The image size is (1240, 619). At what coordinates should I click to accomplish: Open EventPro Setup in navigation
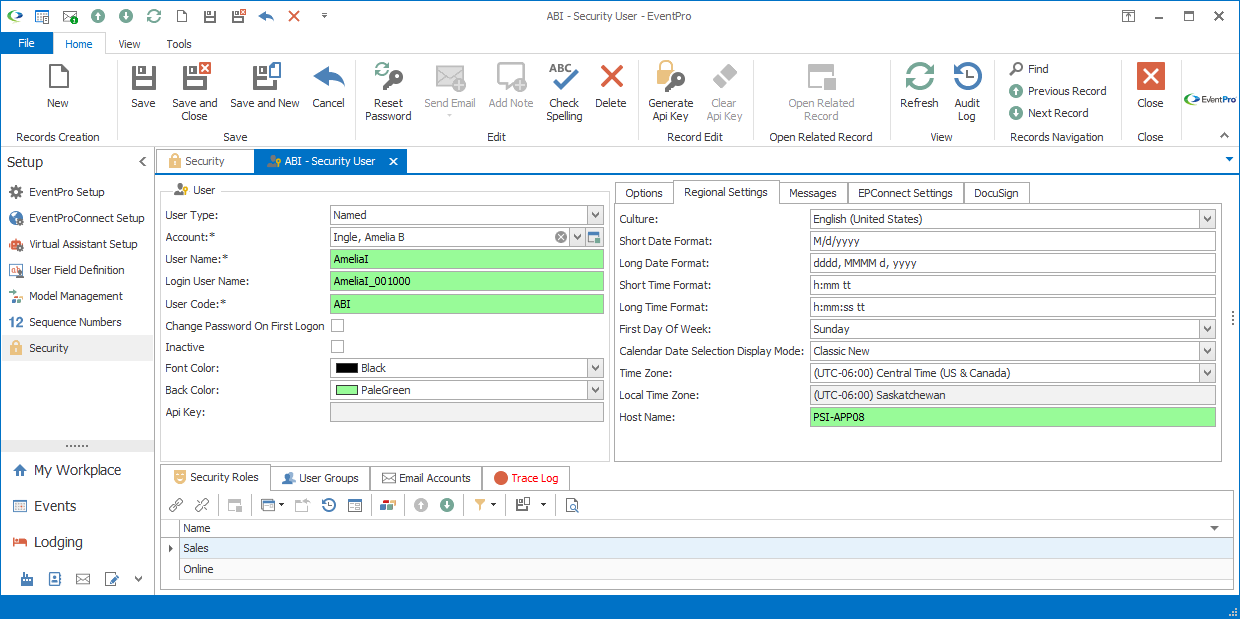[67, 192]
